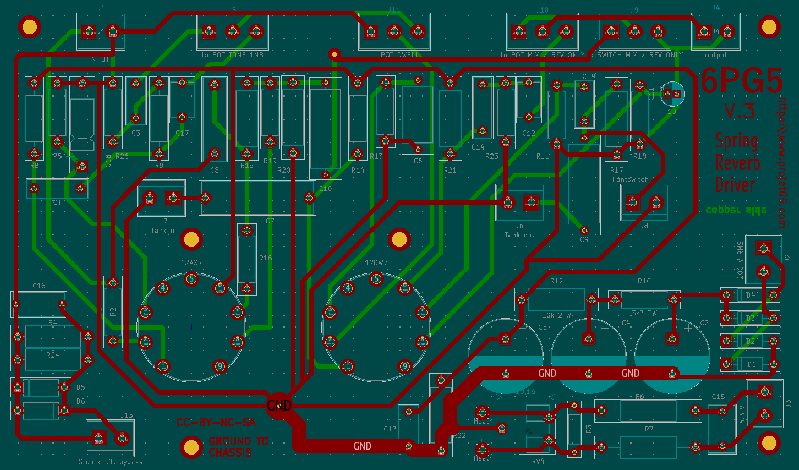Click the top-right yellow mounting hole
The image size is (799, 470).
coord(768,27)
